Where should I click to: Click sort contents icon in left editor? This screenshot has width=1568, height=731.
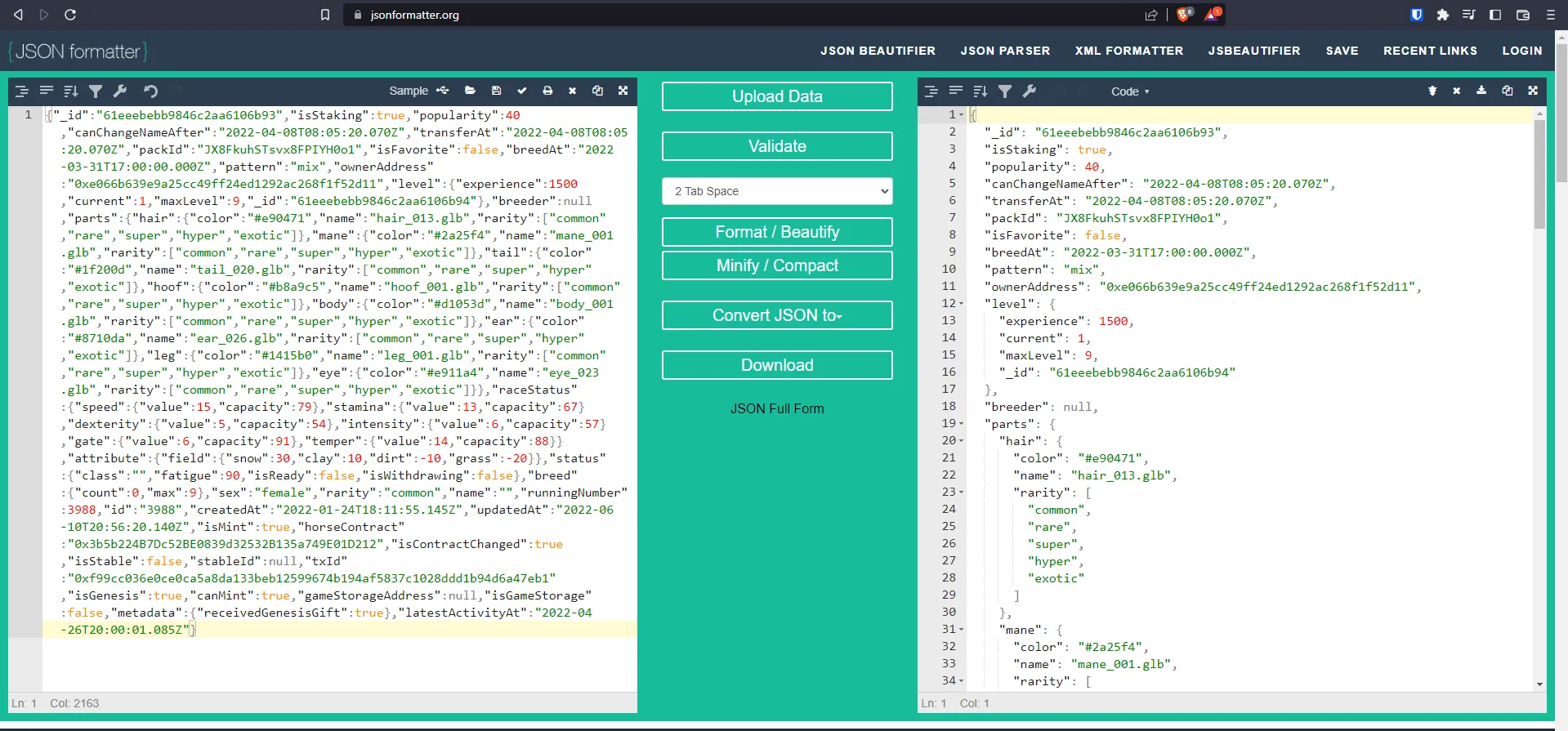71,91
